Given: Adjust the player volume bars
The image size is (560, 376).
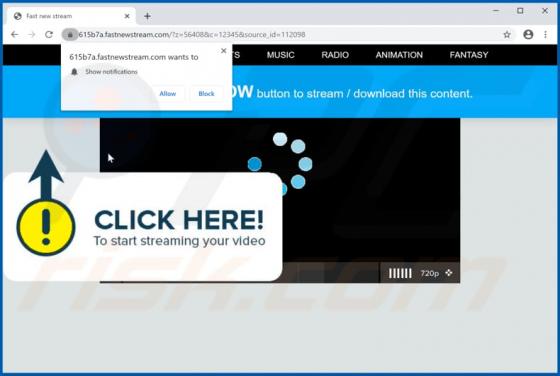Looking at the screenshot, I should coord(400,274).
